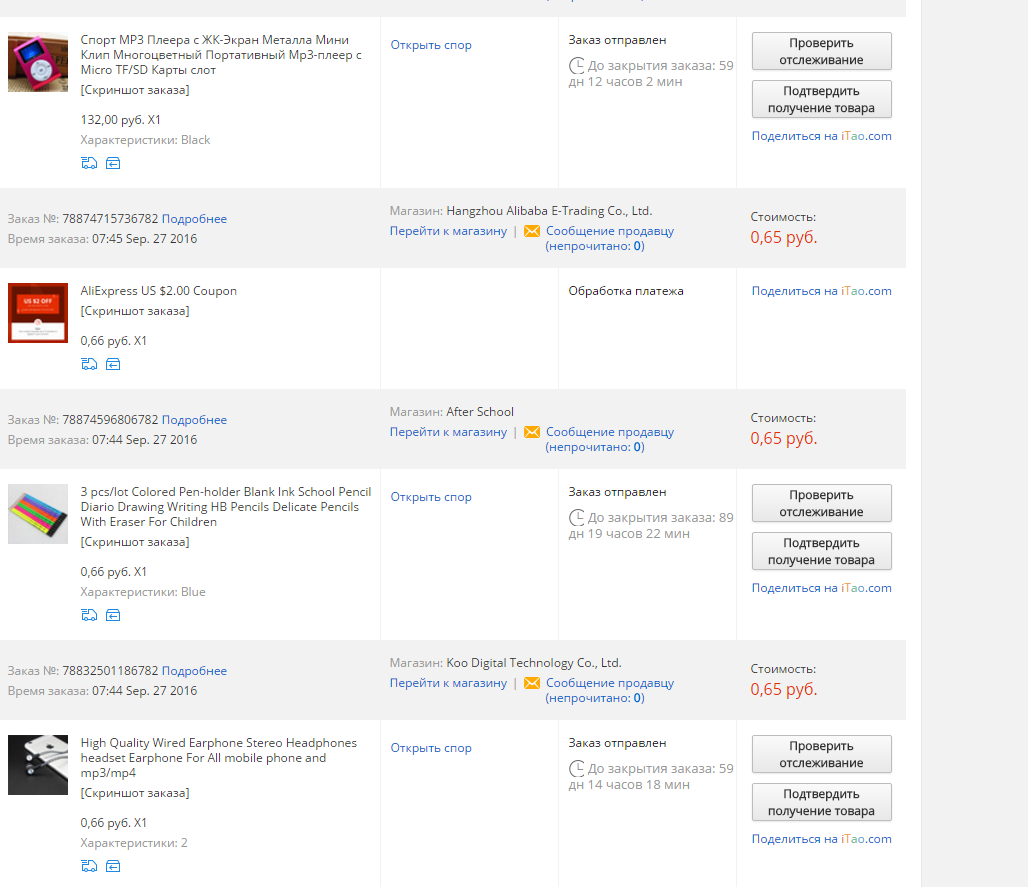This screenshot has width=1028, height=887.
Task: Click envelope icon for Koo Digital seller message
Action: point(532,683)
